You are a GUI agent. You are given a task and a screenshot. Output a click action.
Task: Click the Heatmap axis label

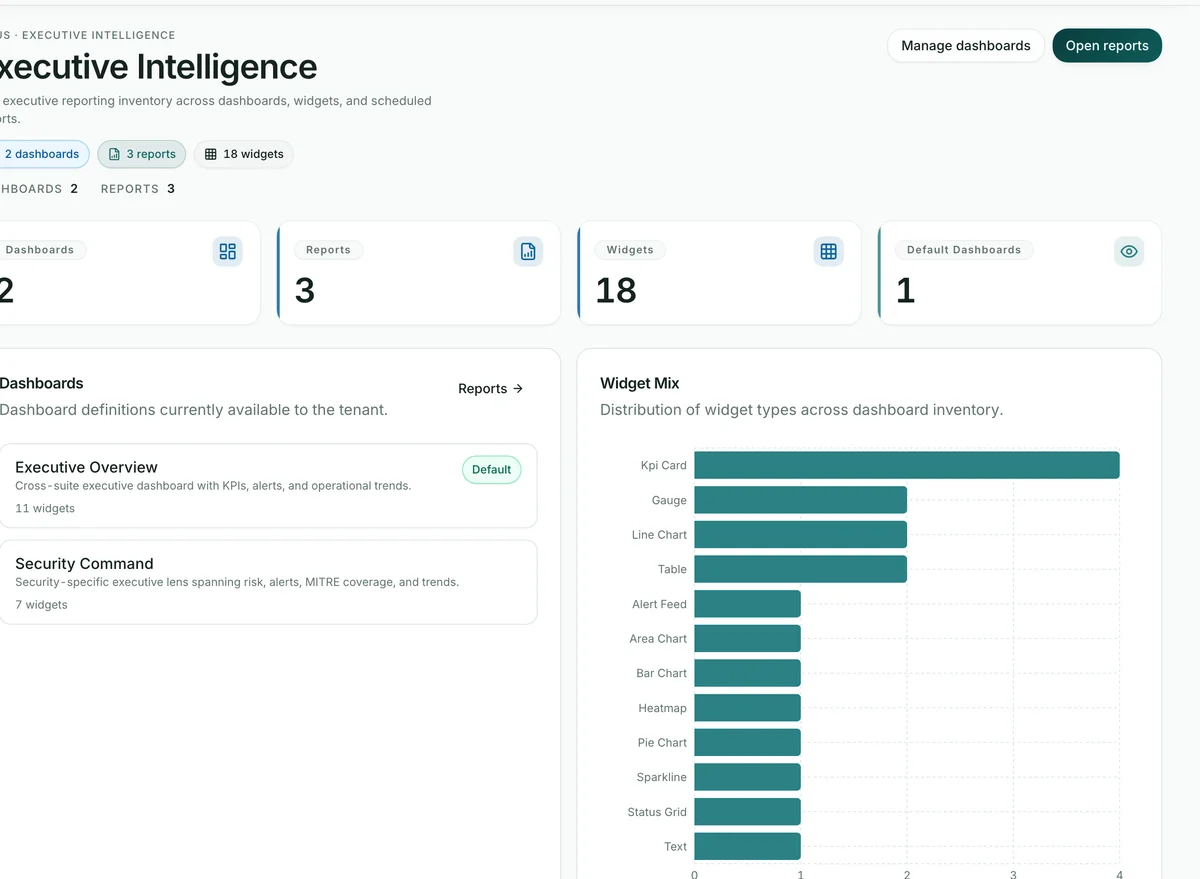663,708
